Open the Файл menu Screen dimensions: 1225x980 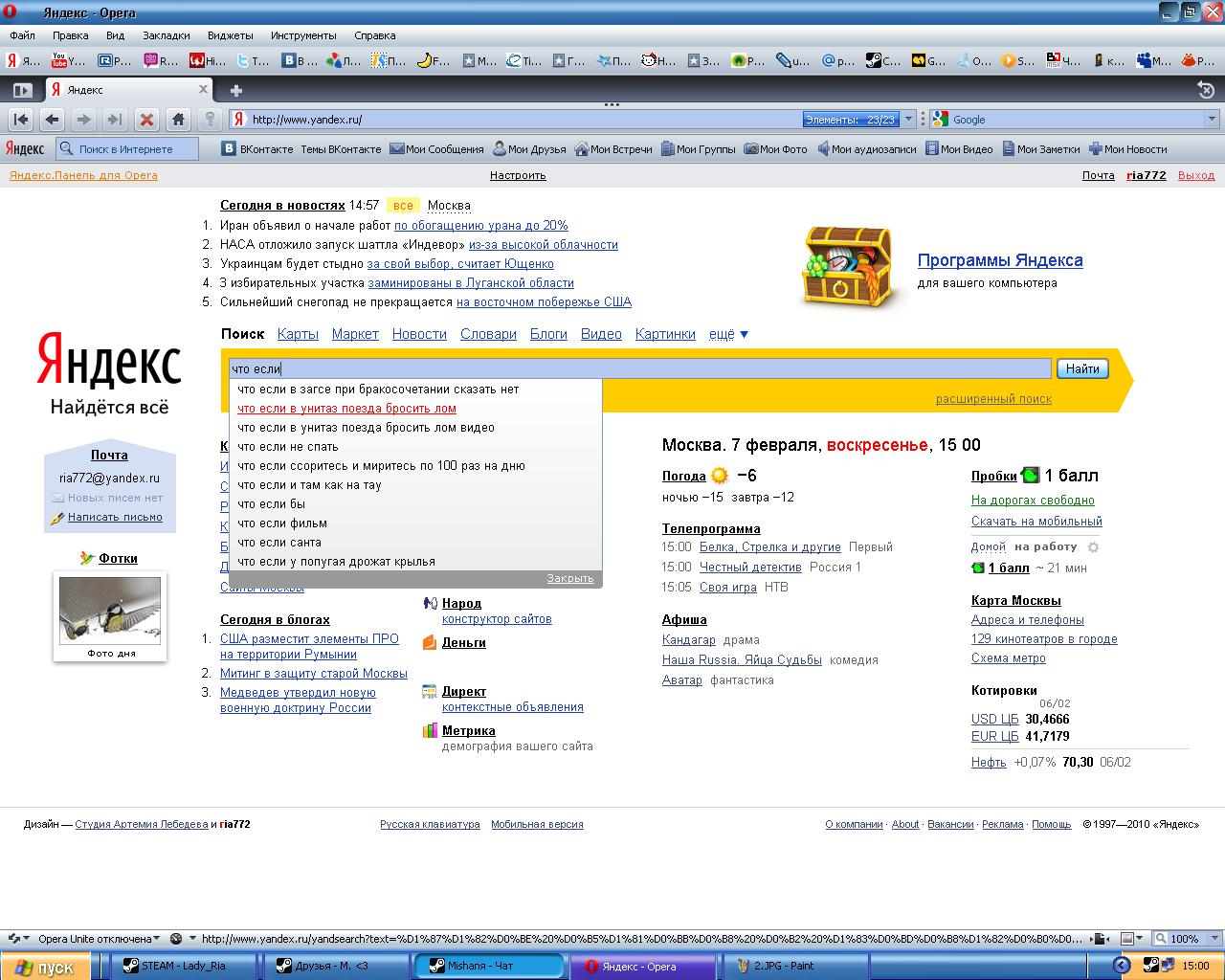coord(22,35)
